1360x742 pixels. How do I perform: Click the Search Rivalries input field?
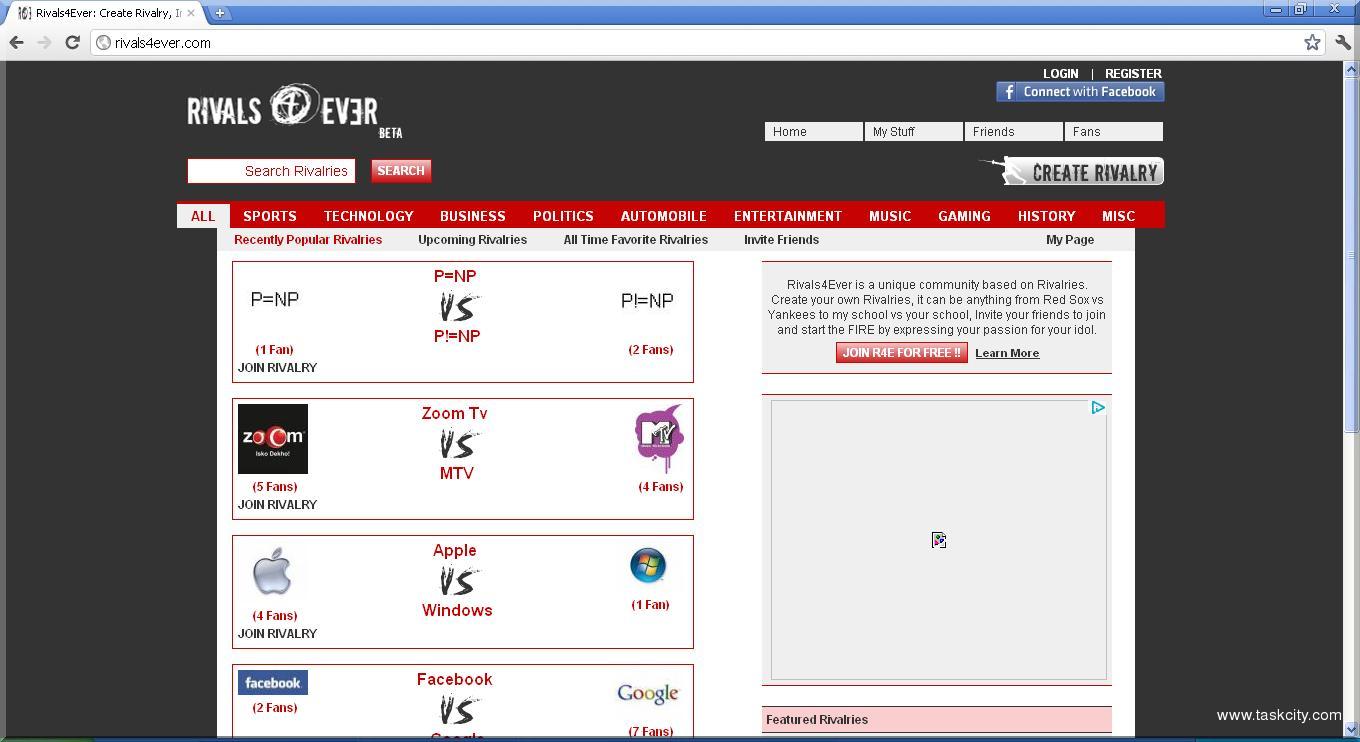271,171
